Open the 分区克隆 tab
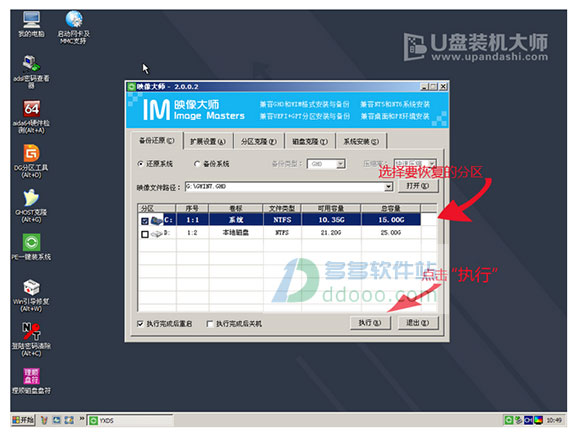Viewport: 580px width, 440px height. point(259,142)
